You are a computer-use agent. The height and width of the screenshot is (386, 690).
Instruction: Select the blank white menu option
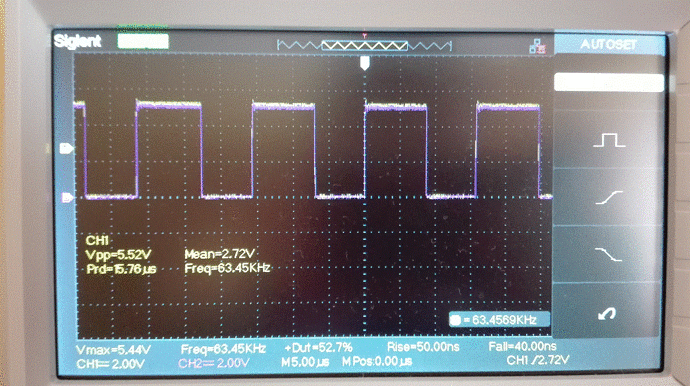click(x=609, y=83)
